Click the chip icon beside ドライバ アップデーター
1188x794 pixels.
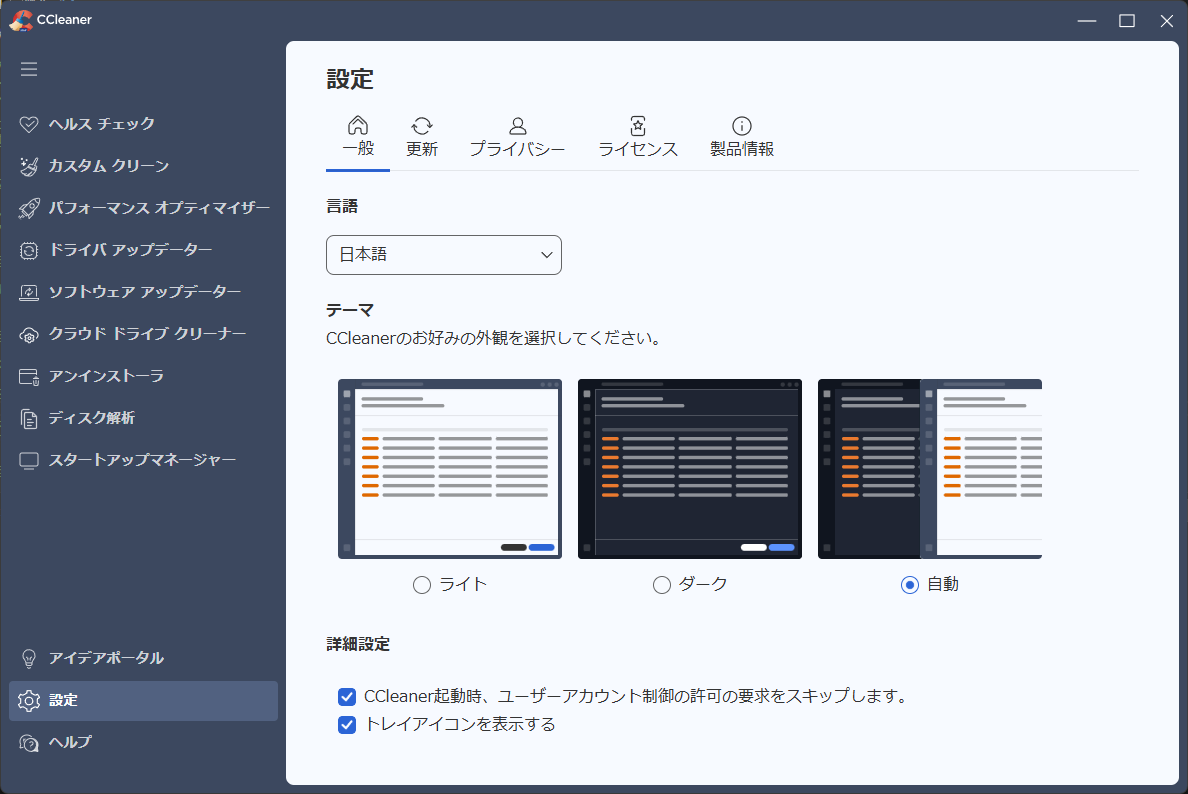(x=29, y=251)
